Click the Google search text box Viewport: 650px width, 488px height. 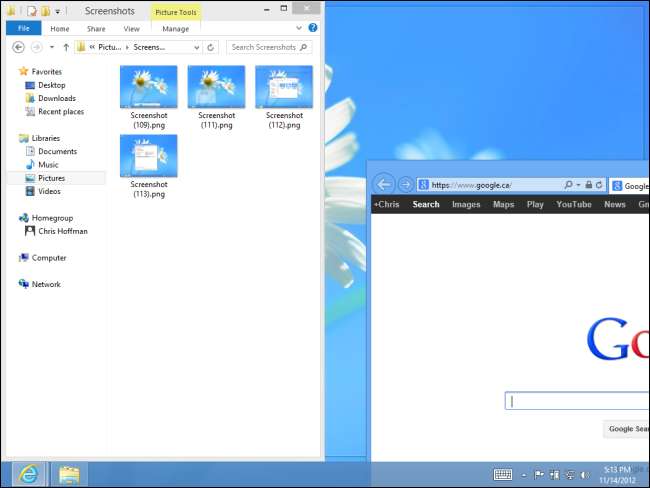click(577, 401)
